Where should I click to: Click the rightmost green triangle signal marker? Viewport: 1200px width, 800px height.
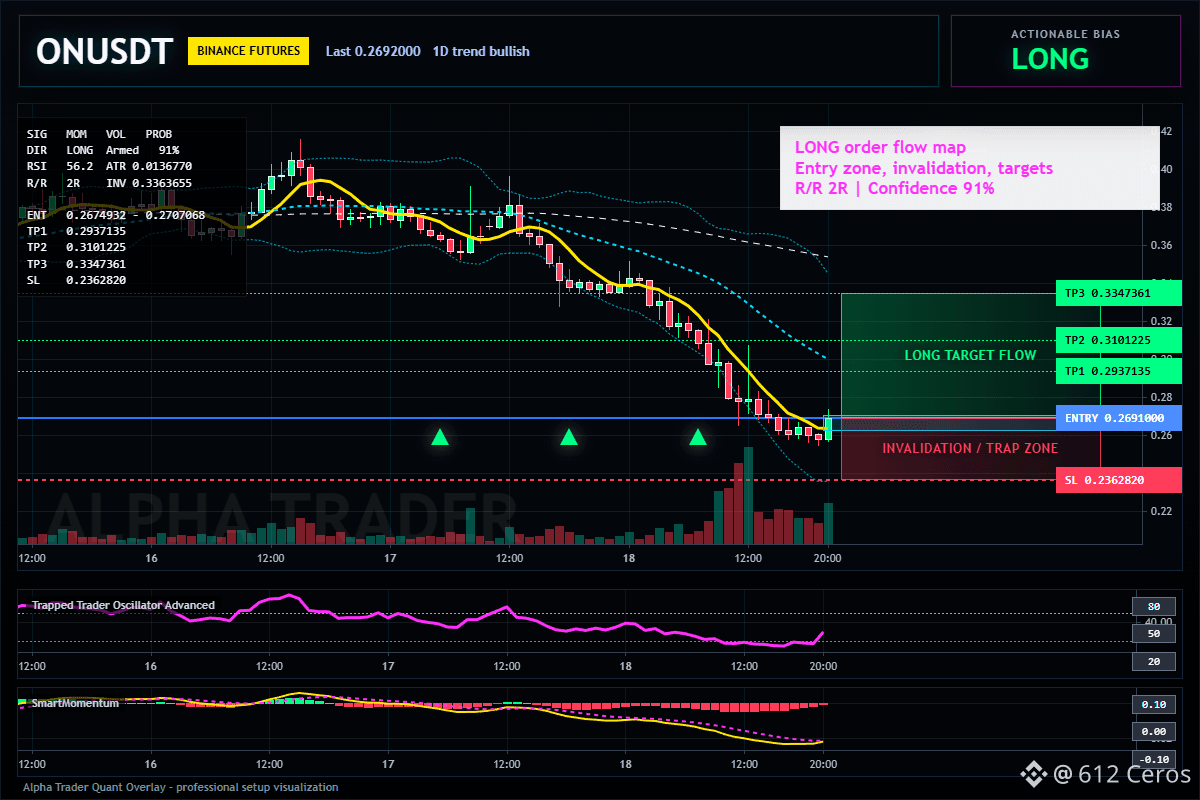coord(698,436)
